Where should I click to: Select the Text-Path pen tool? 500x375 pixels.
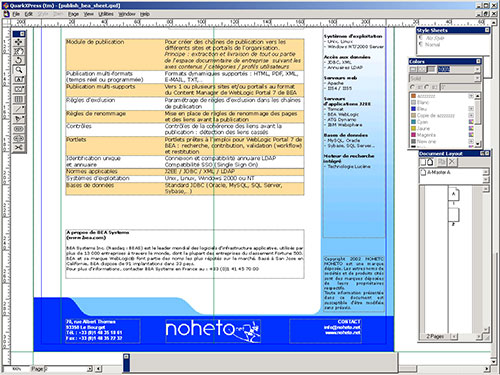tap(19, 119)
